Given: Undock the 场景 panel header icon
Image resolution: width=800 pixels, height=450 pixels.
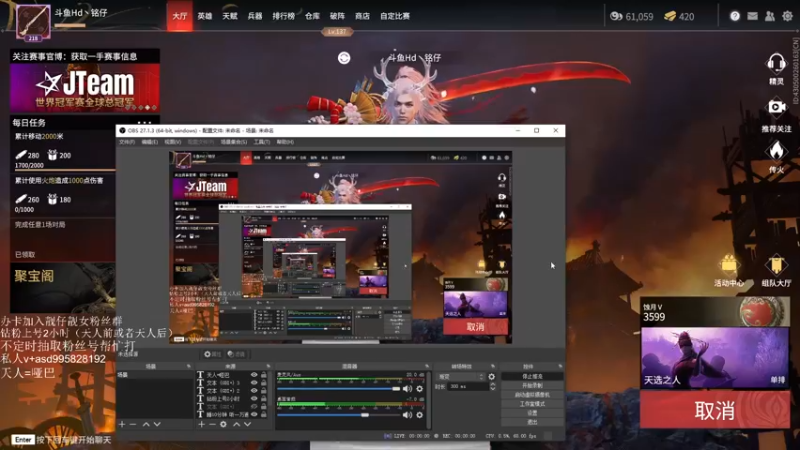Looking at the screenshot, I should (x=188, y=366).
